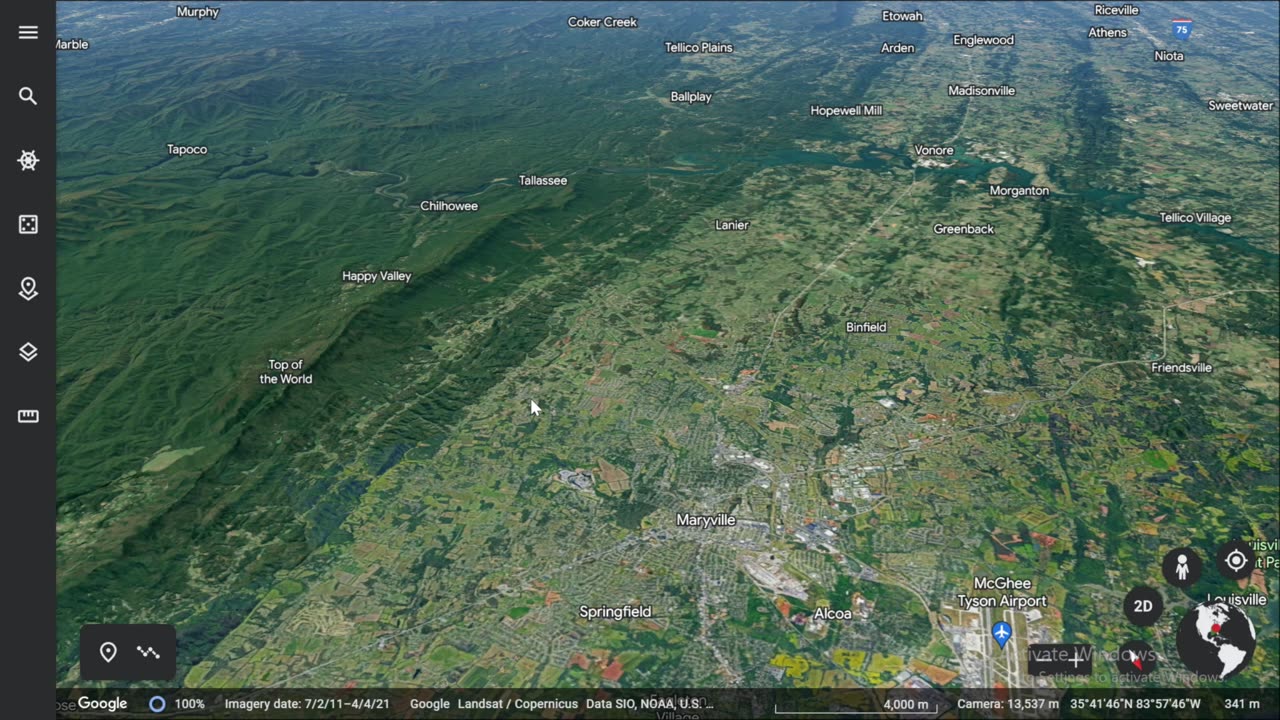
Task: Click the Camera: 13,537 m readout
Action: (x=1008, y=704)
